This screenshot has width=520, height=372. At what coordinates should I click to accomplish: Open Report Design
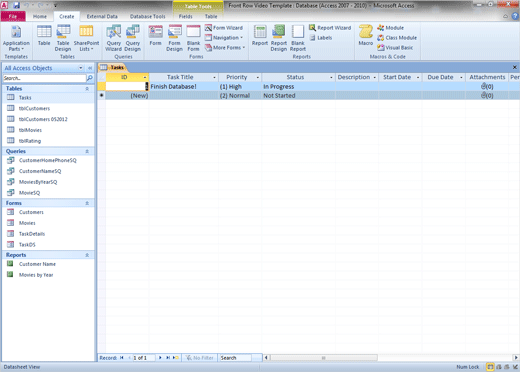coord(279,38)
